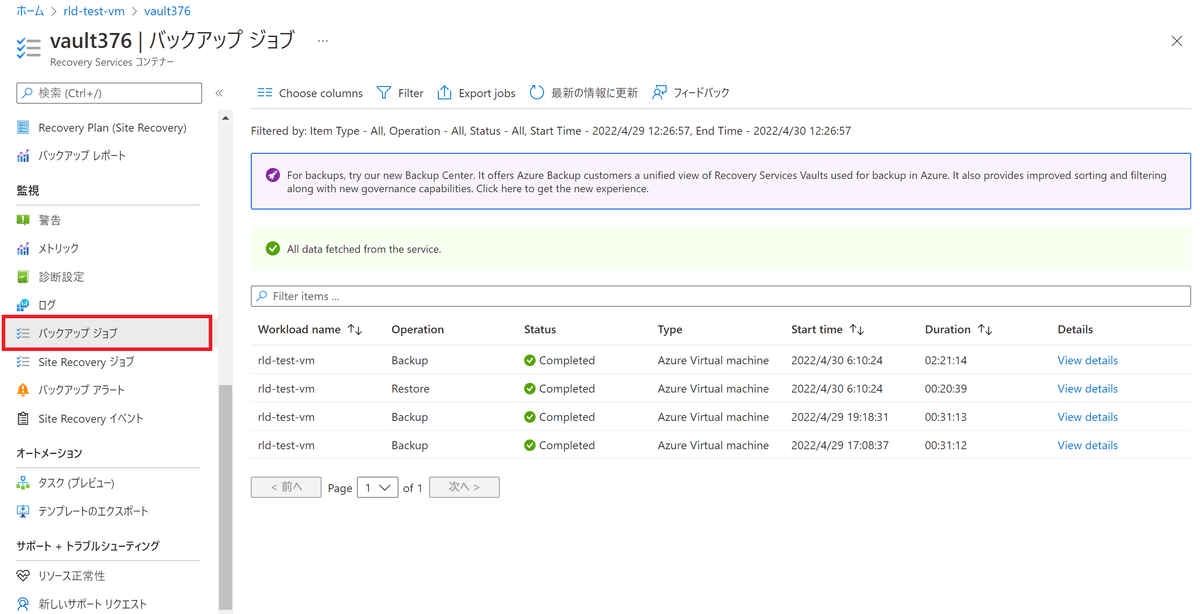This screenshot has height=614, width=1200.
Task: Click the sidebar vertical scrollbar
Action: click(x=226, y=497)
